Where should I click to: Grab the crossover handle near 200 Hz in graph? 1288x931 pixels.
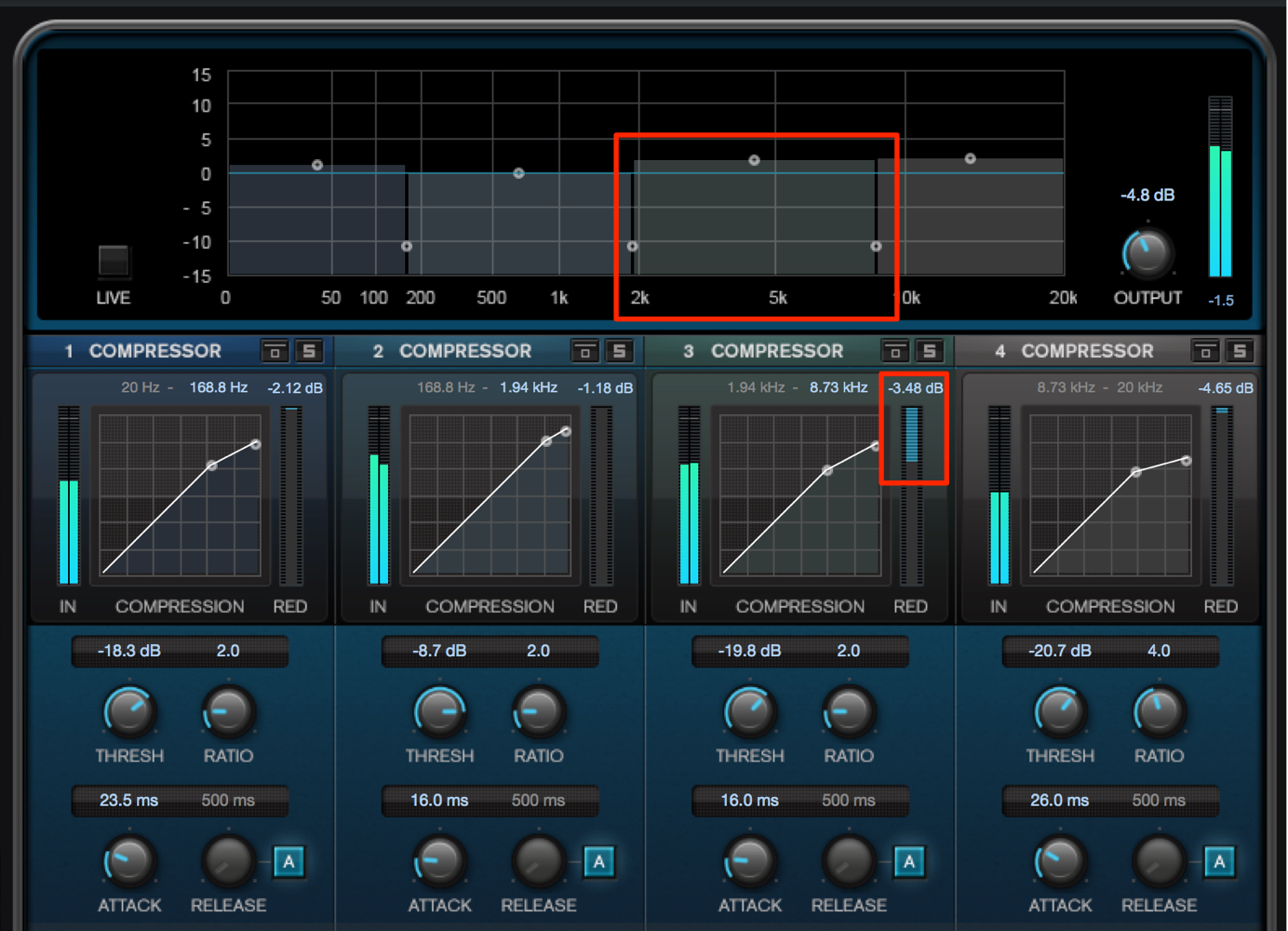click(407, 247)
